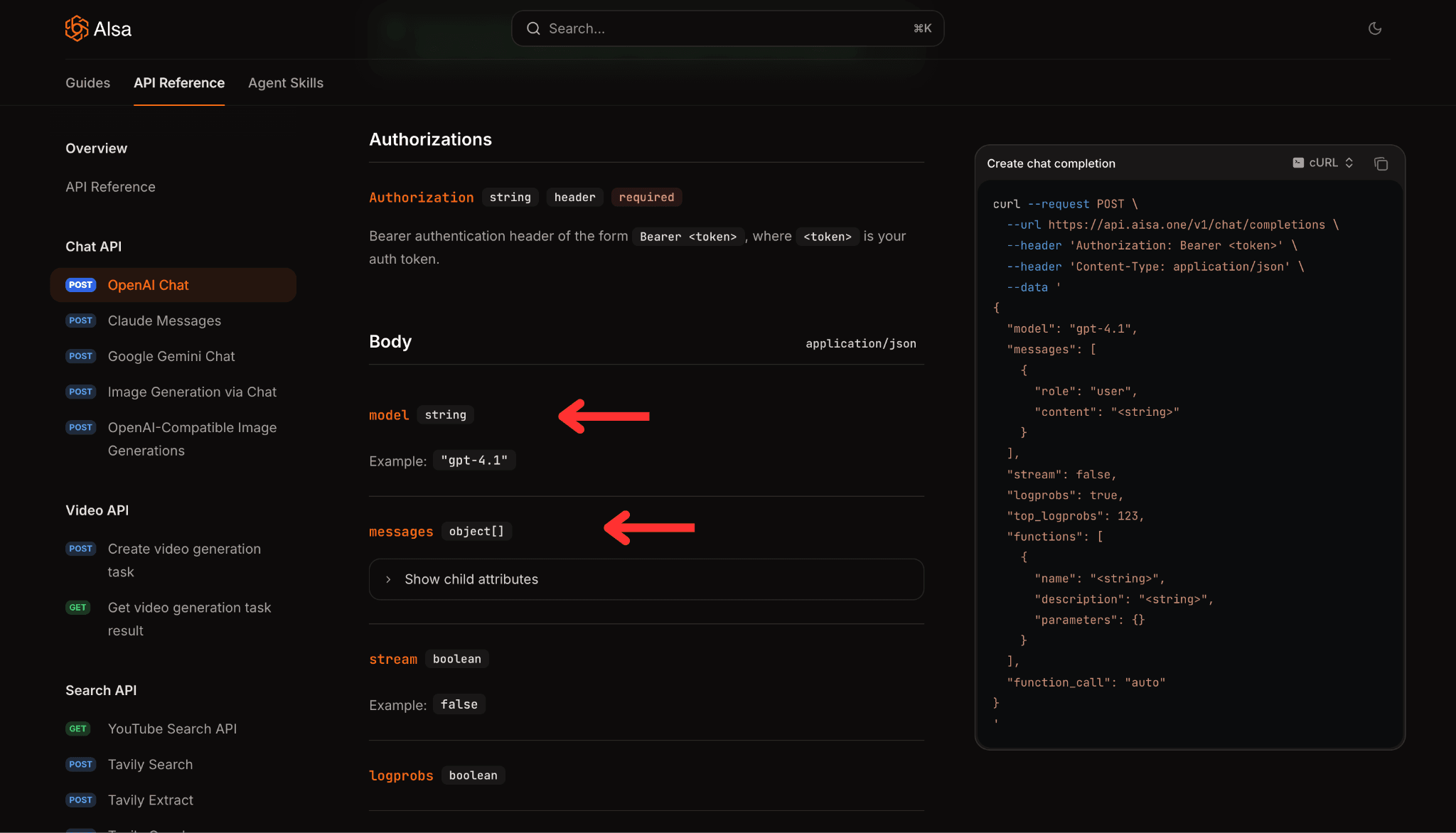
Task: Click POST badge beside Create video generation
Action: coord(80,549)
